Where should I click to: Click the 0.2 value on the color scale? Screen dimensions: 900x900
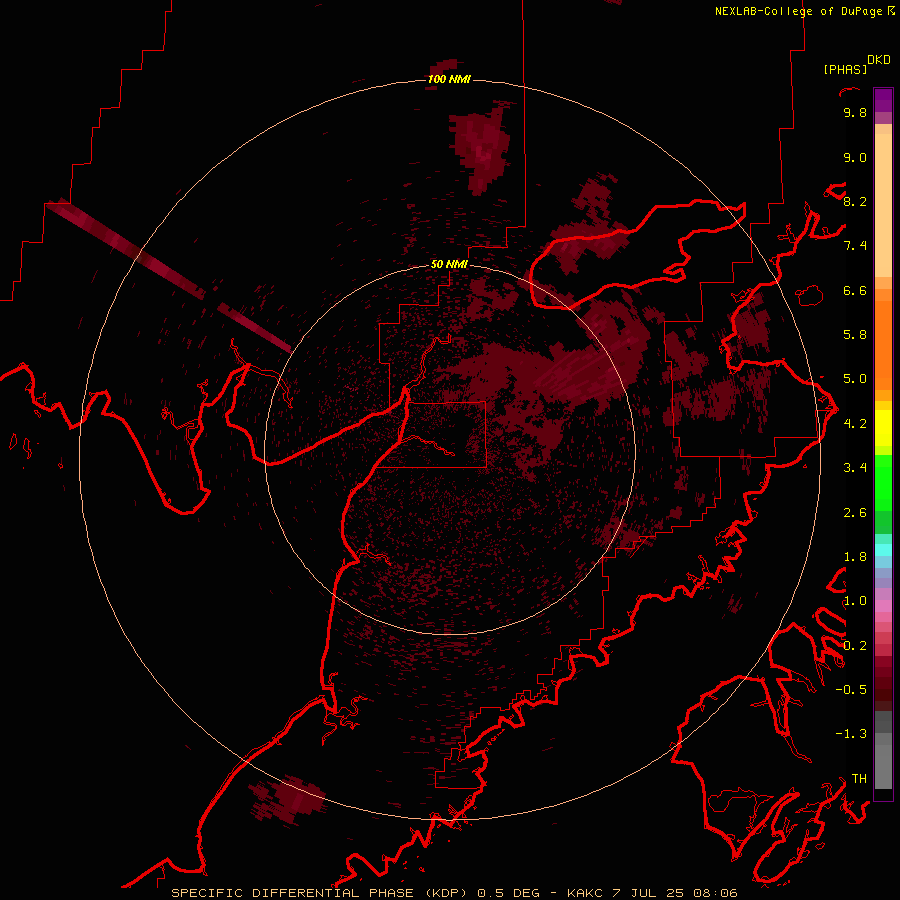click(x=855, y=645)
